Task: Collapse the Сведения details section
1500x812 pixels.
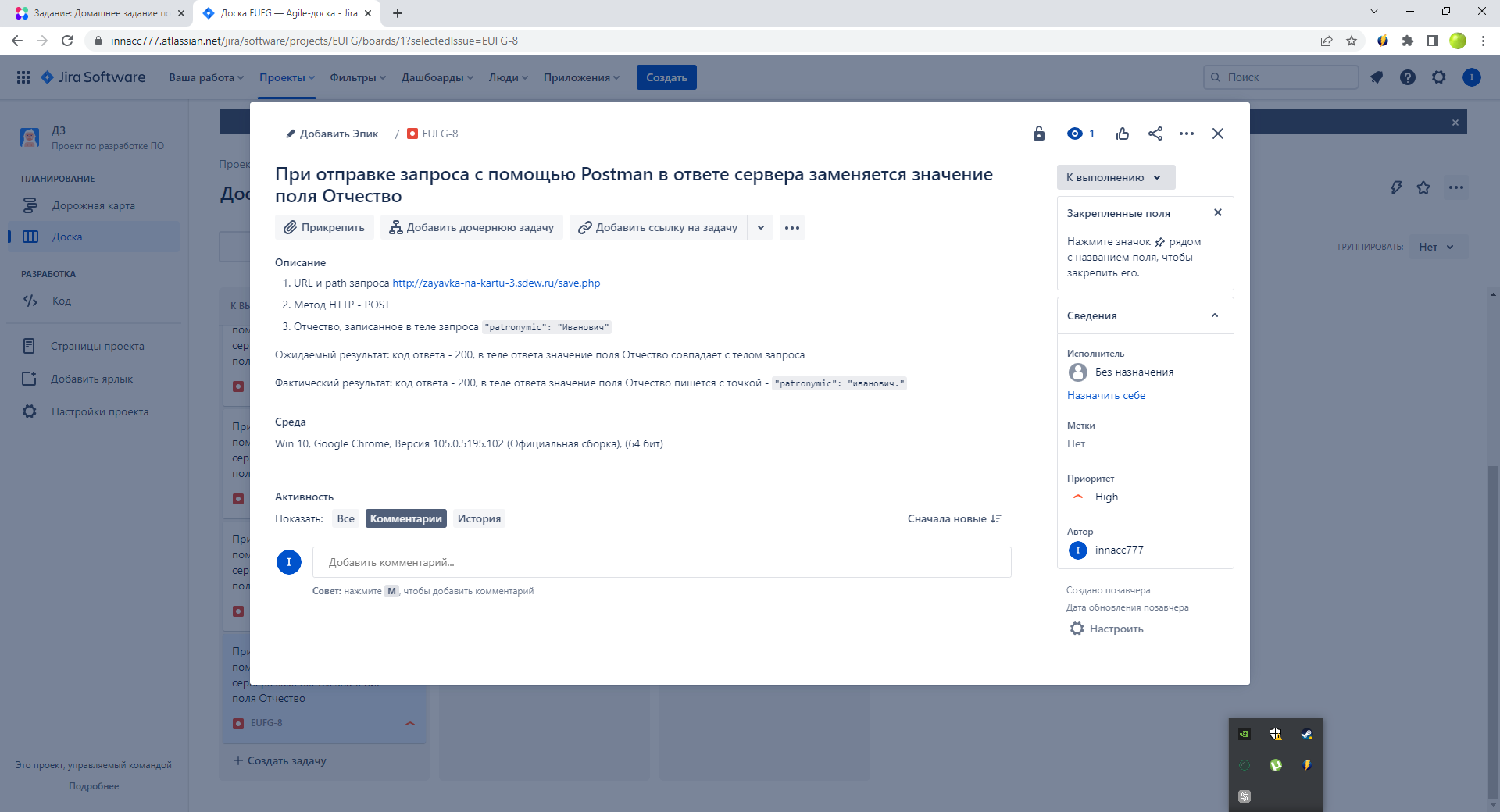Action: [x=1215, y=315]
